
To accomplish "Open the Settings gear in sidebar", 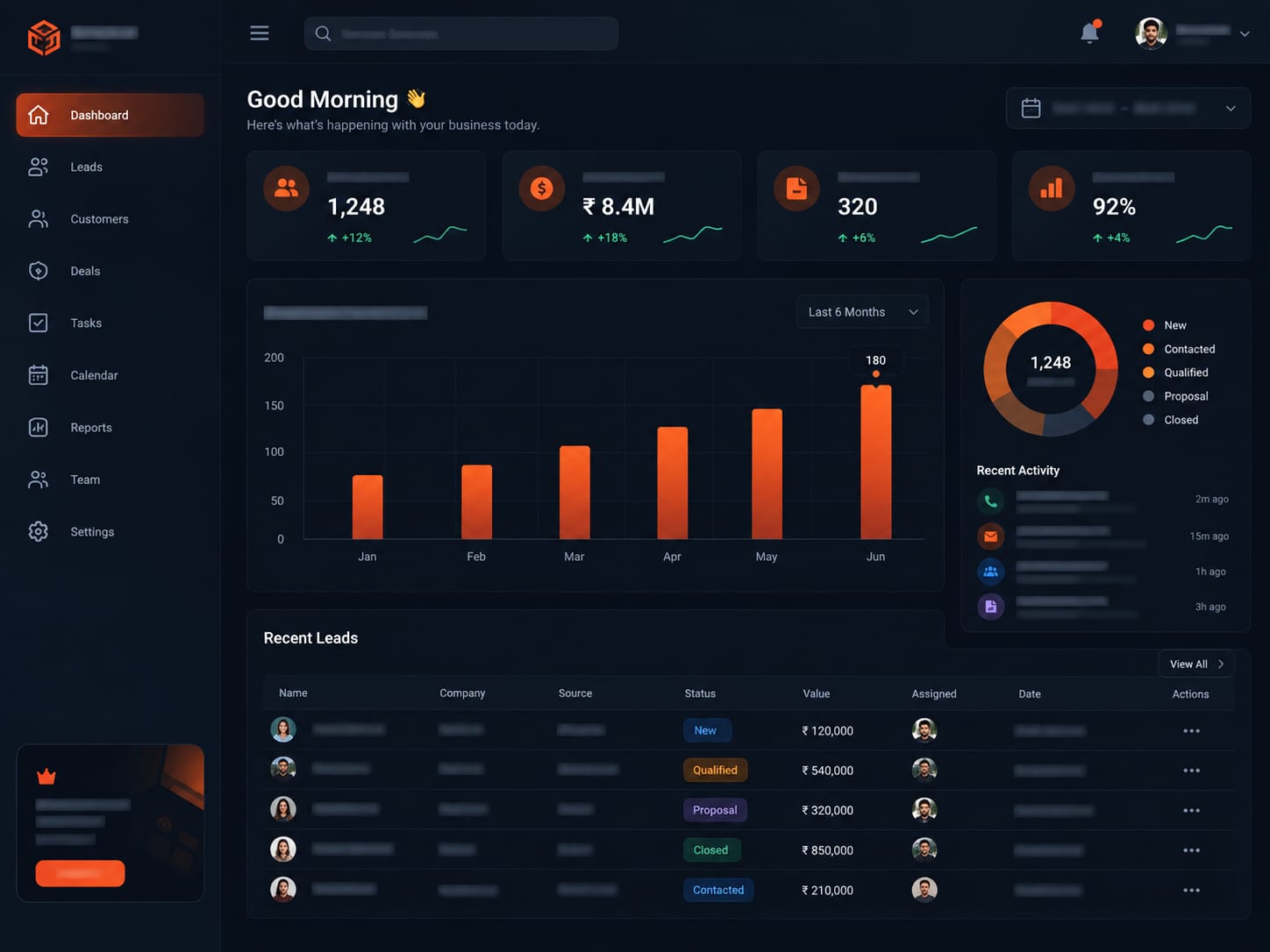I will pyautogui.click(x=39, y=531).
